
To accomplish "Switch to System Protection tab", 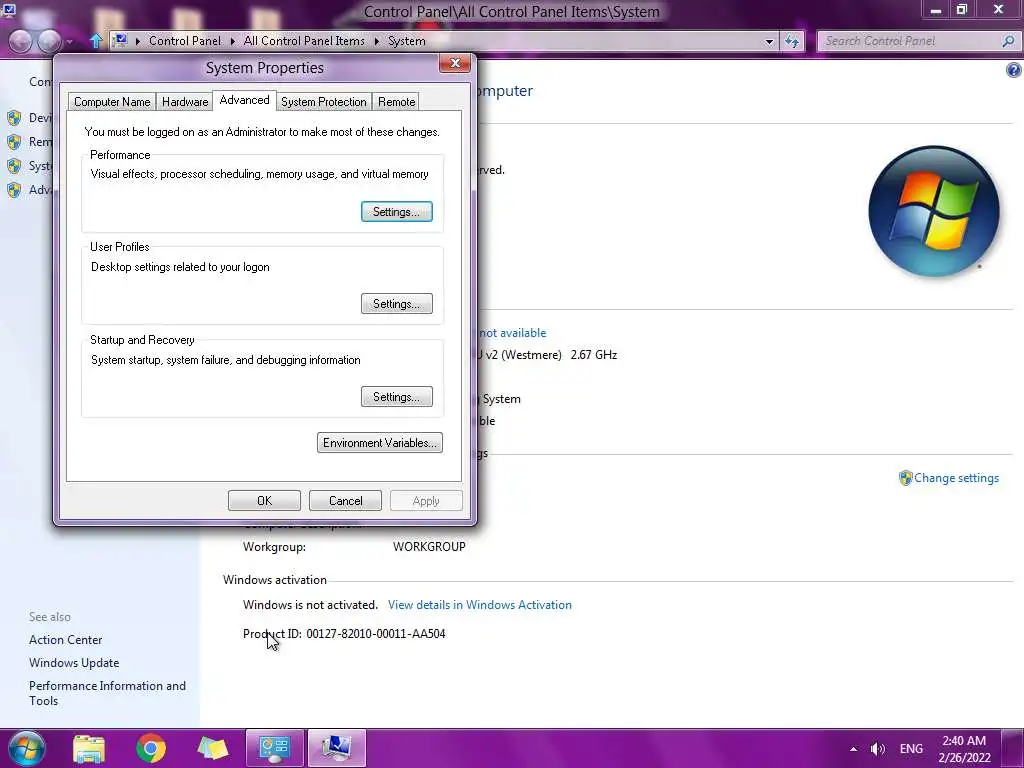I will point(323,102).
